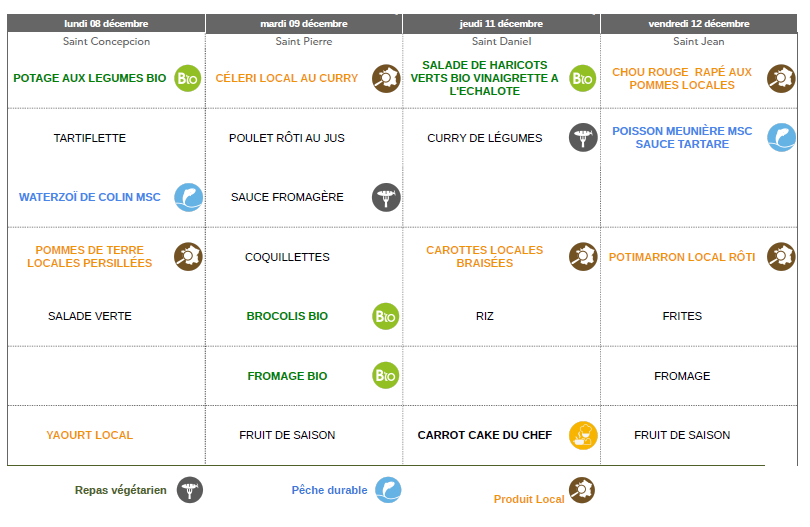Screen dimensions: 810x527
Task: Click the chef icon beside Carrot Cake du Chef
Action: (583, 435)
